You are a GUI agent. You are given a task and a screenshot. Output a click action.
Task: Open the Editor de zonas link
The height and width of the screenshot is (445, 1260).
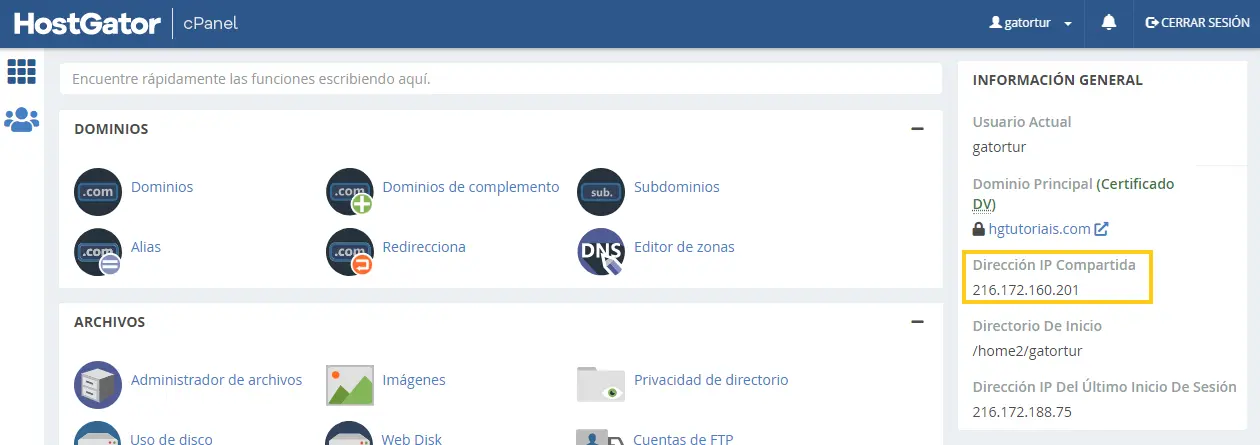click(x=684, y=247)
